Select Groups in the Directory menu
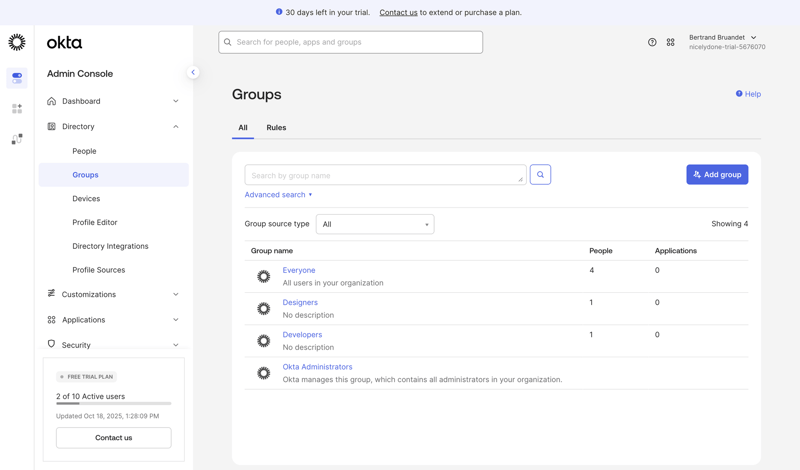 click(x=113, y=175)
